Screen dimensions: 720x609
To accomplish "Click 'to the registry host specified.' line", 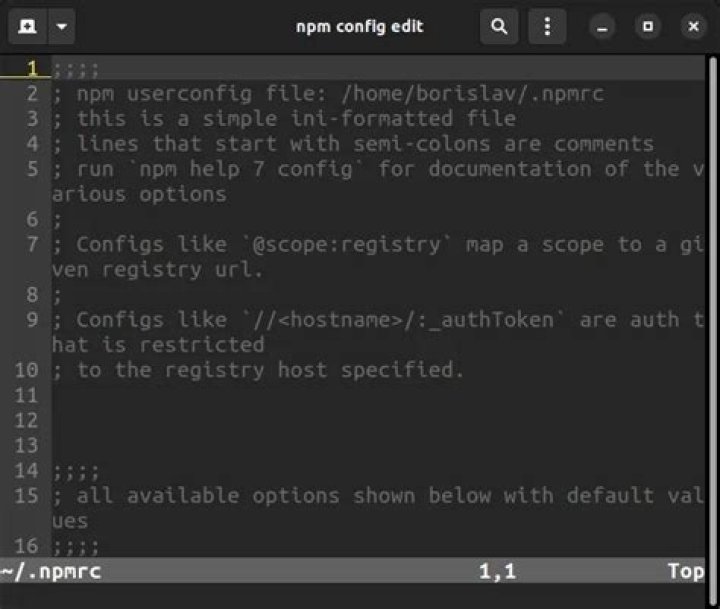I will [258, 370].
